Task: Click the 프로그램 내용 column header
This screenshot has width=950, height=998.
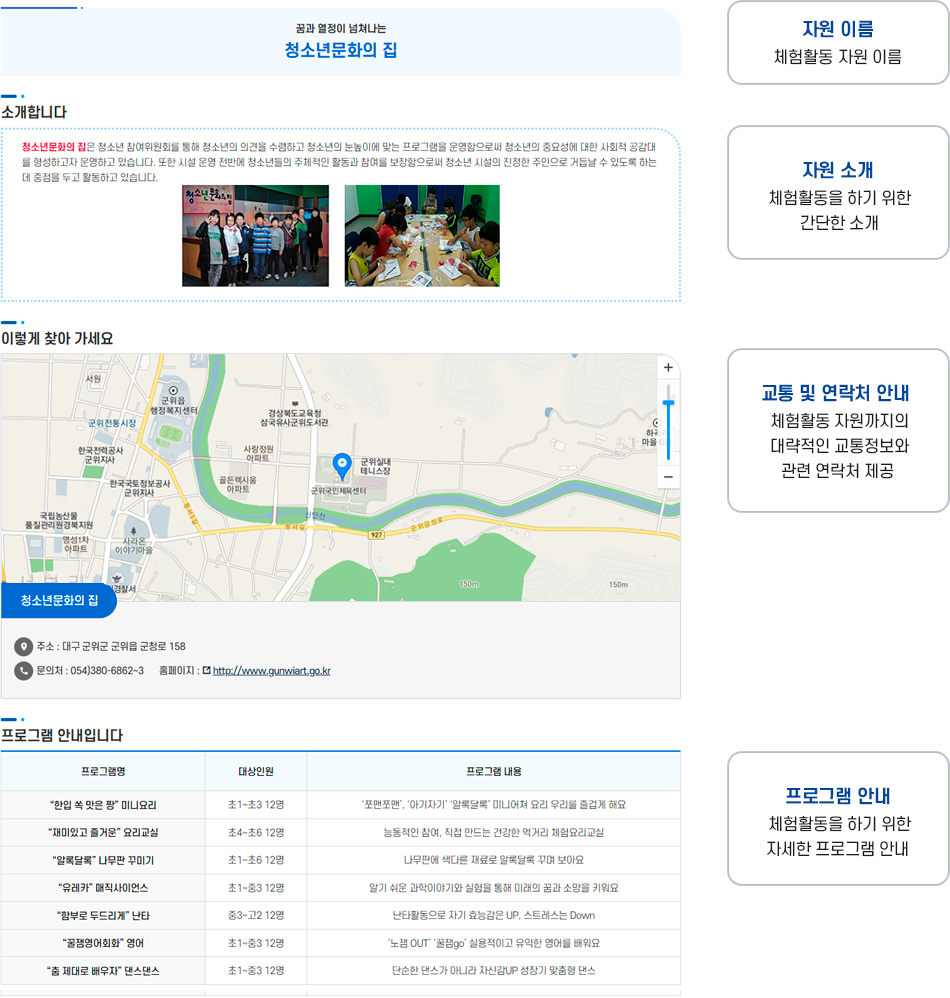Action: click(494, 771)
